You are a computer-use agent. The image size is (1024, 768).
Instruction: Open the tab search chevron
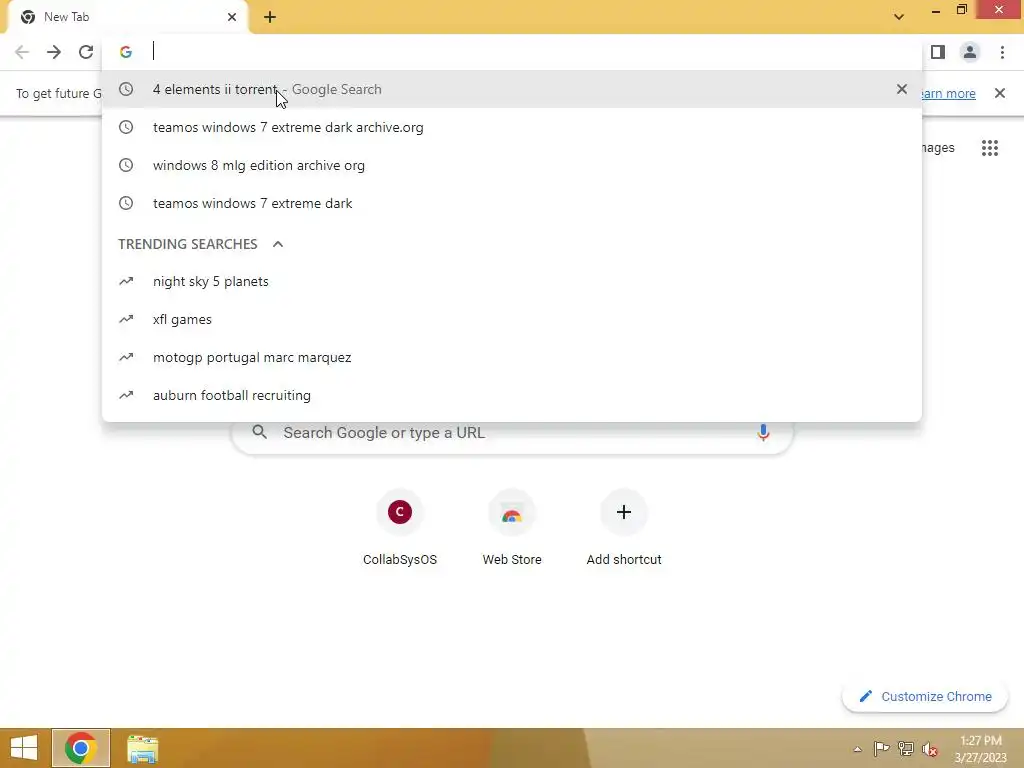point(899,16)
